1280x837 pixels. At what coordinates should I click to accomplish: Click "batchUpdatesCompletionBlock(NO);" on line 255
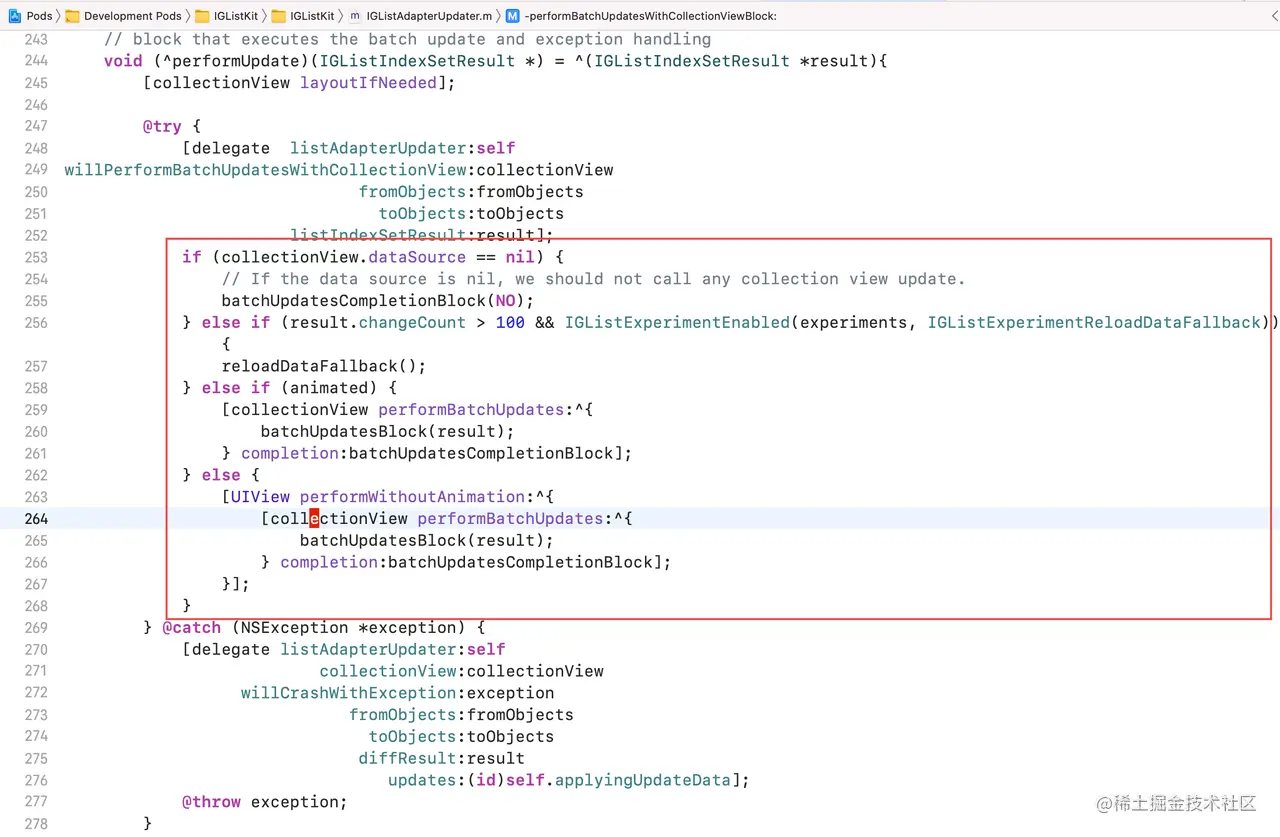point(378,301)
